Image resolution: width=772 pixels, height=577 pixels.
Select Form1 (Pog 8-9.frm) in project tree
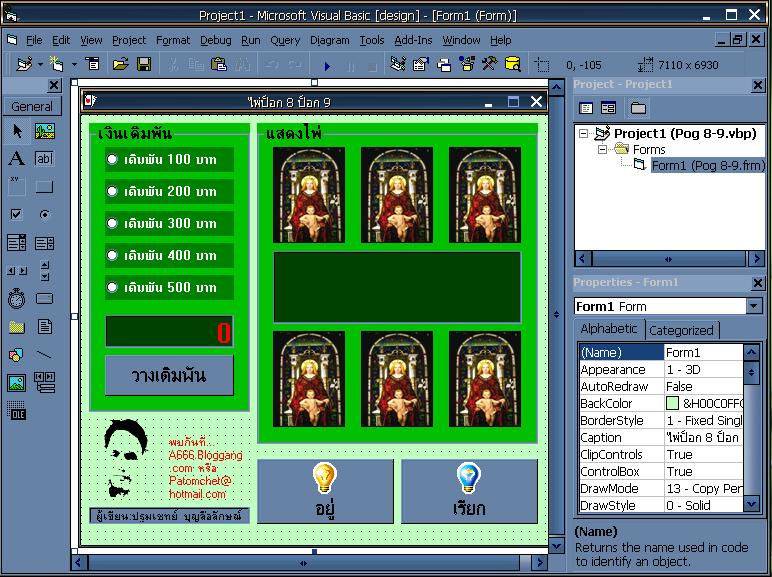point(708,165)
